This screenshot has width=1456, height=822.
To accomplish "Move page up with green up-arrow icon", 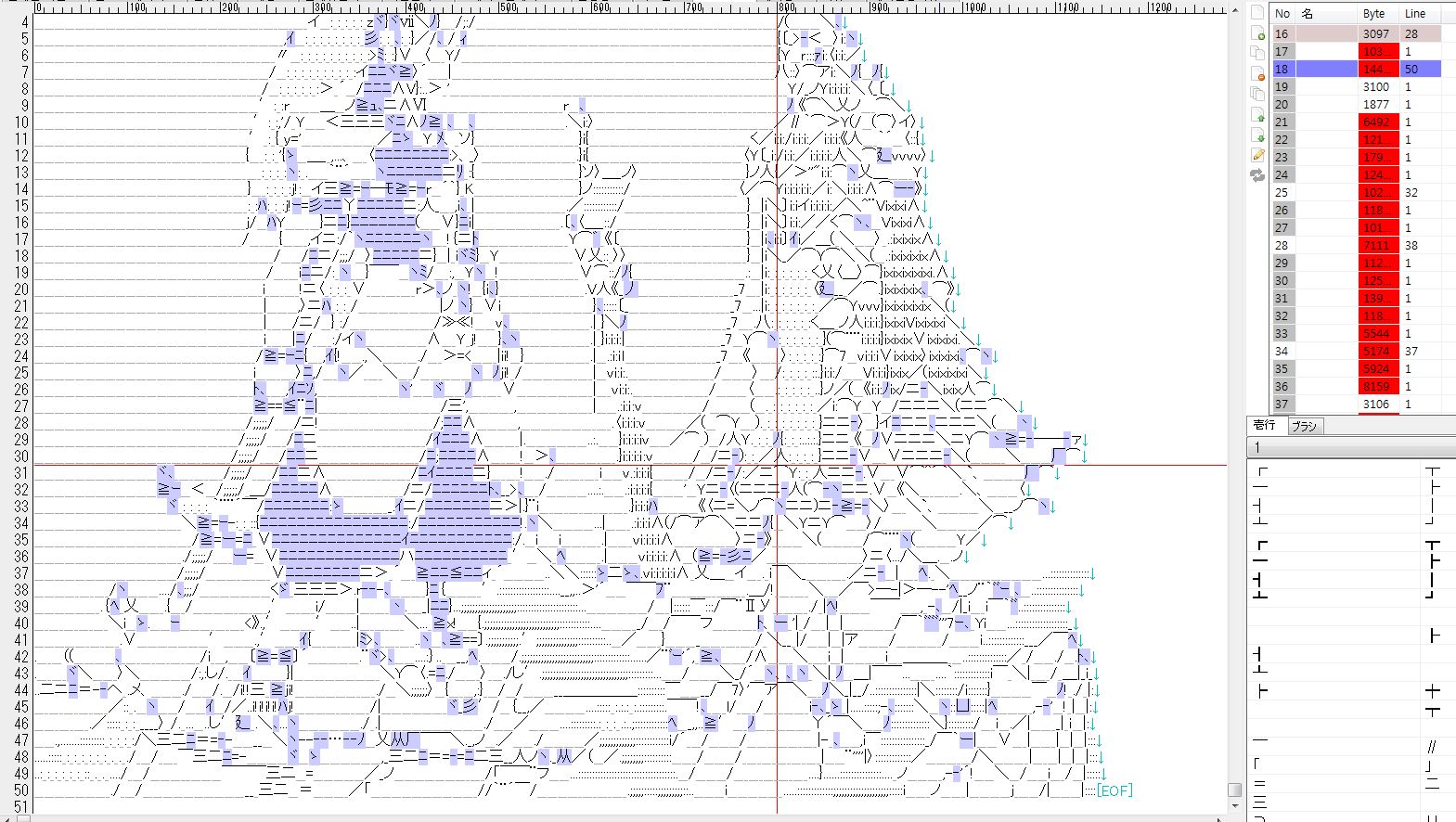I will coord(1257,115).
